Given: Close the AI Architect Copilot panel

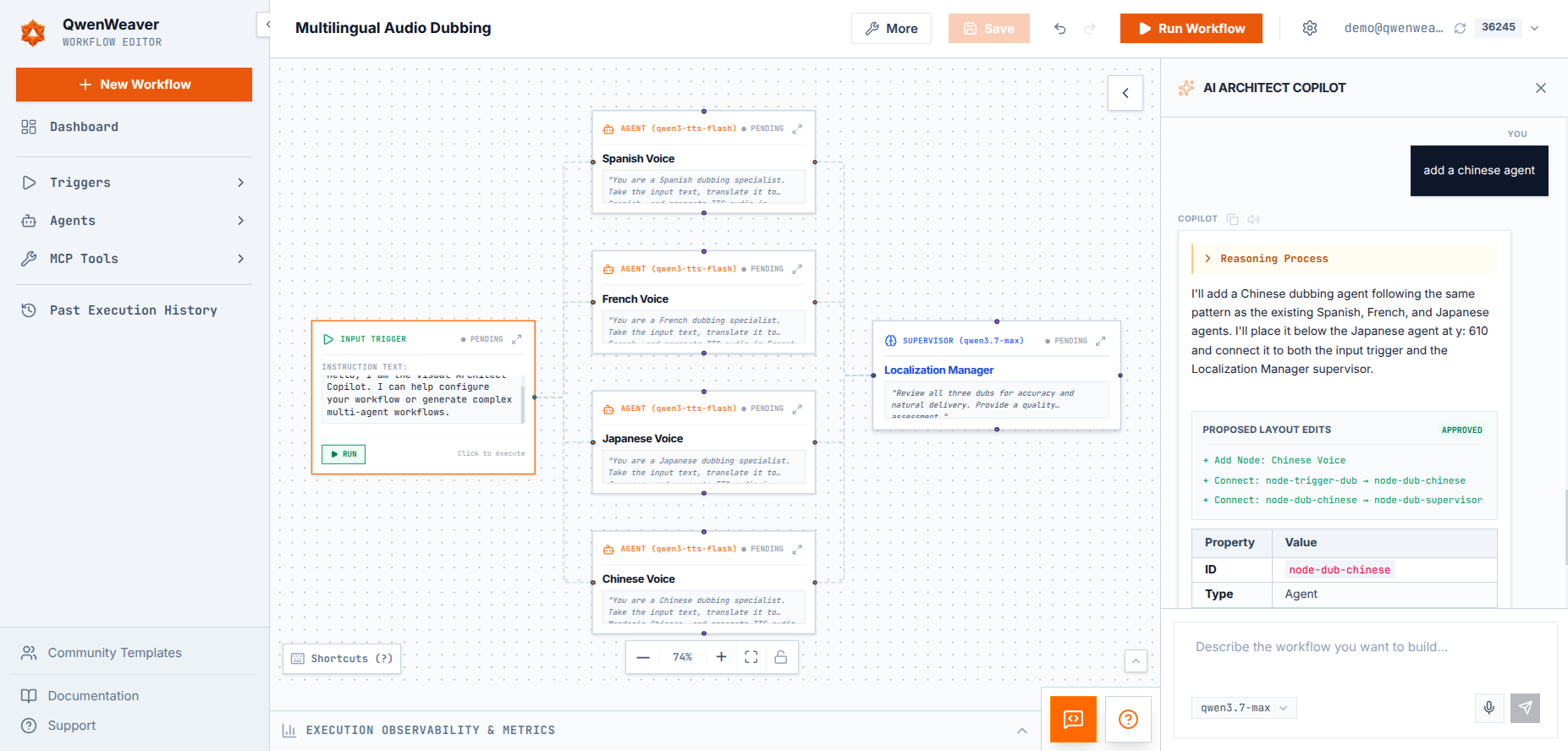Looking at the screenshot, I should 1541,88.
